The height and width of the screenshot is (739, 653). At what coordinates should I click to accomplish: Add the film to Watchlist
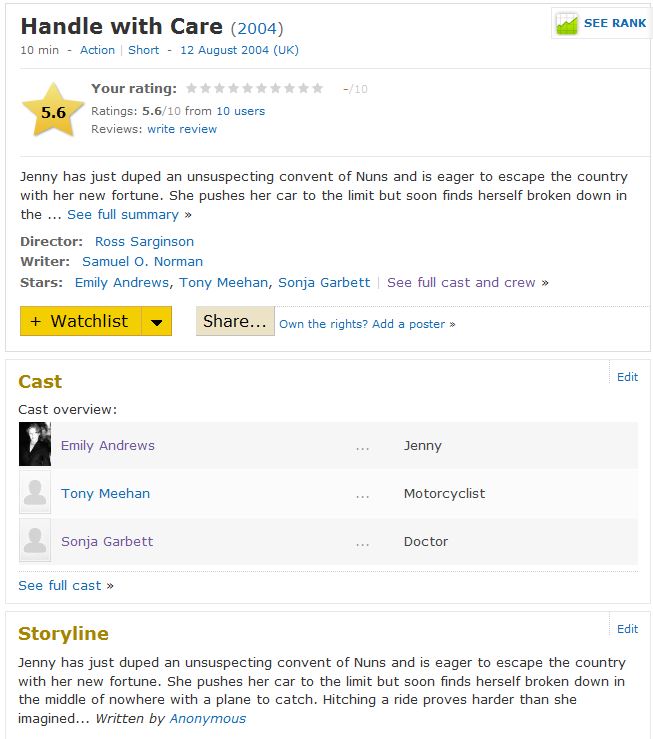click(80, 321)
